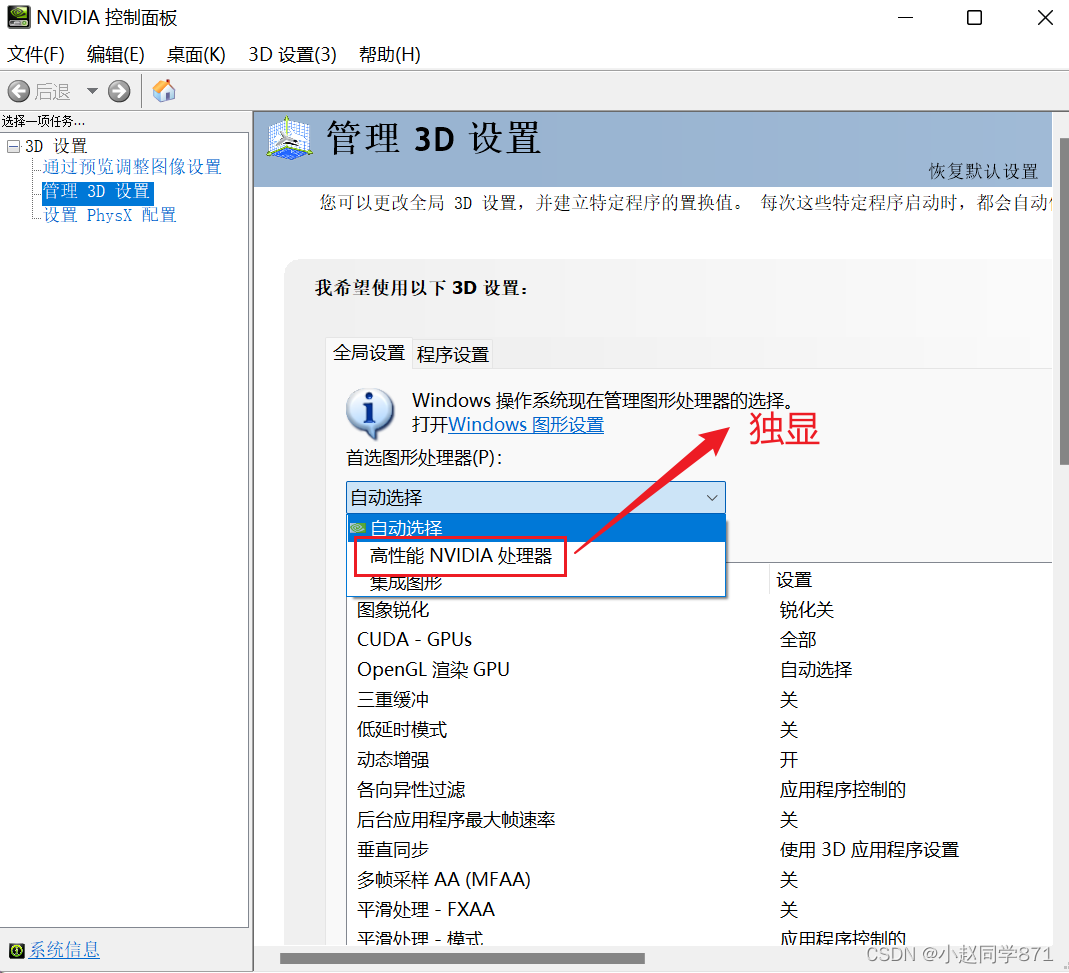Select the 平滑处理 - FXAA row
Screen dimensions: 1069x973
click(699, 910)
